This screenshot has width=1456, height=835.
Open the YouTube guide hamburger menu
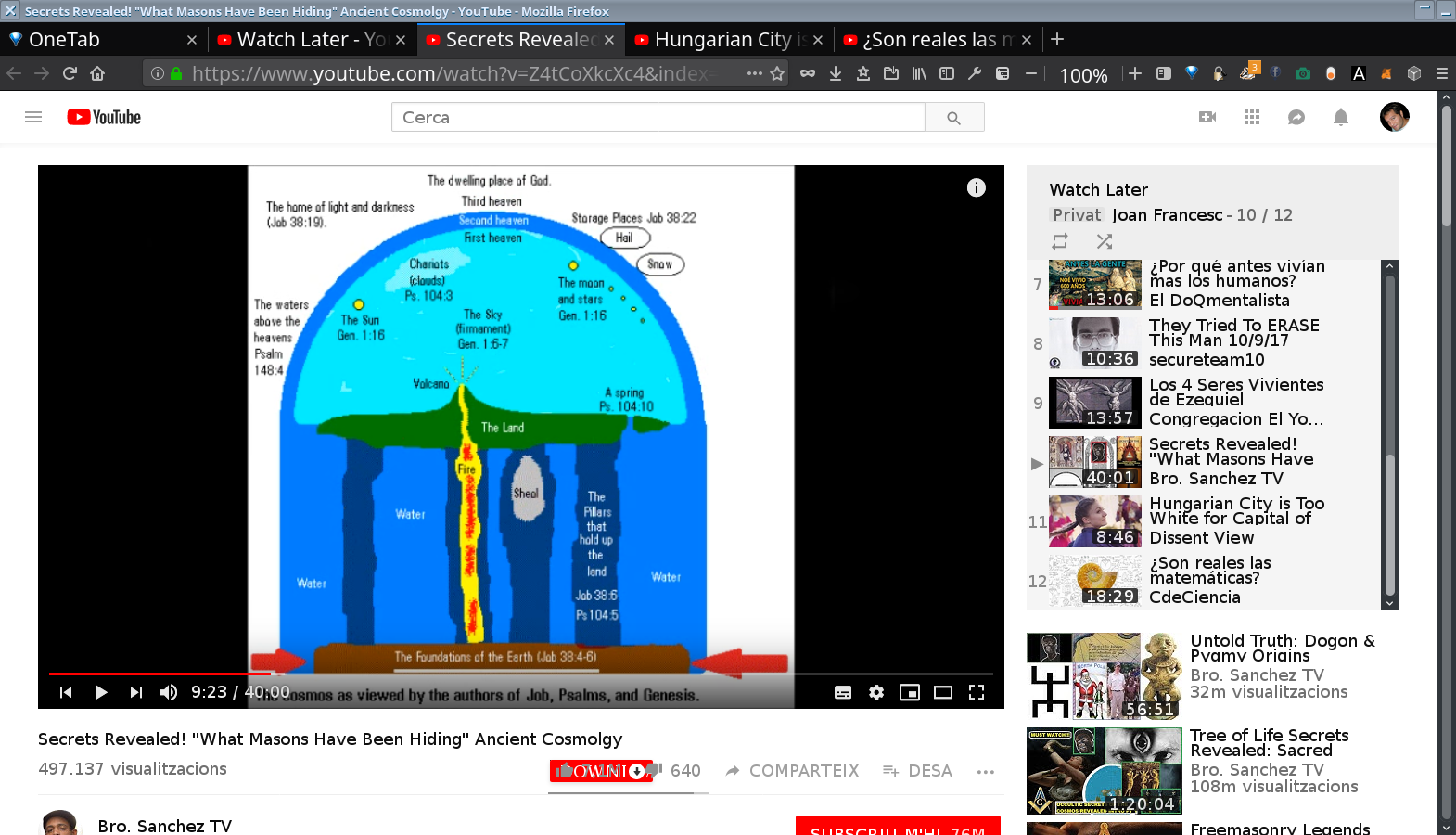33,117
